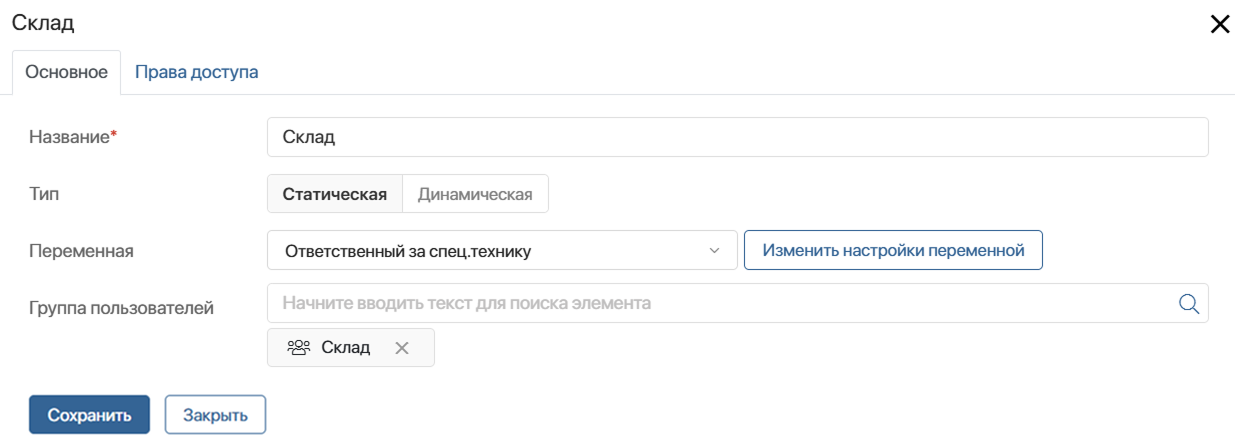1235x439 pixels.
Task: Click the Тип field label
Action: (44, 194)
